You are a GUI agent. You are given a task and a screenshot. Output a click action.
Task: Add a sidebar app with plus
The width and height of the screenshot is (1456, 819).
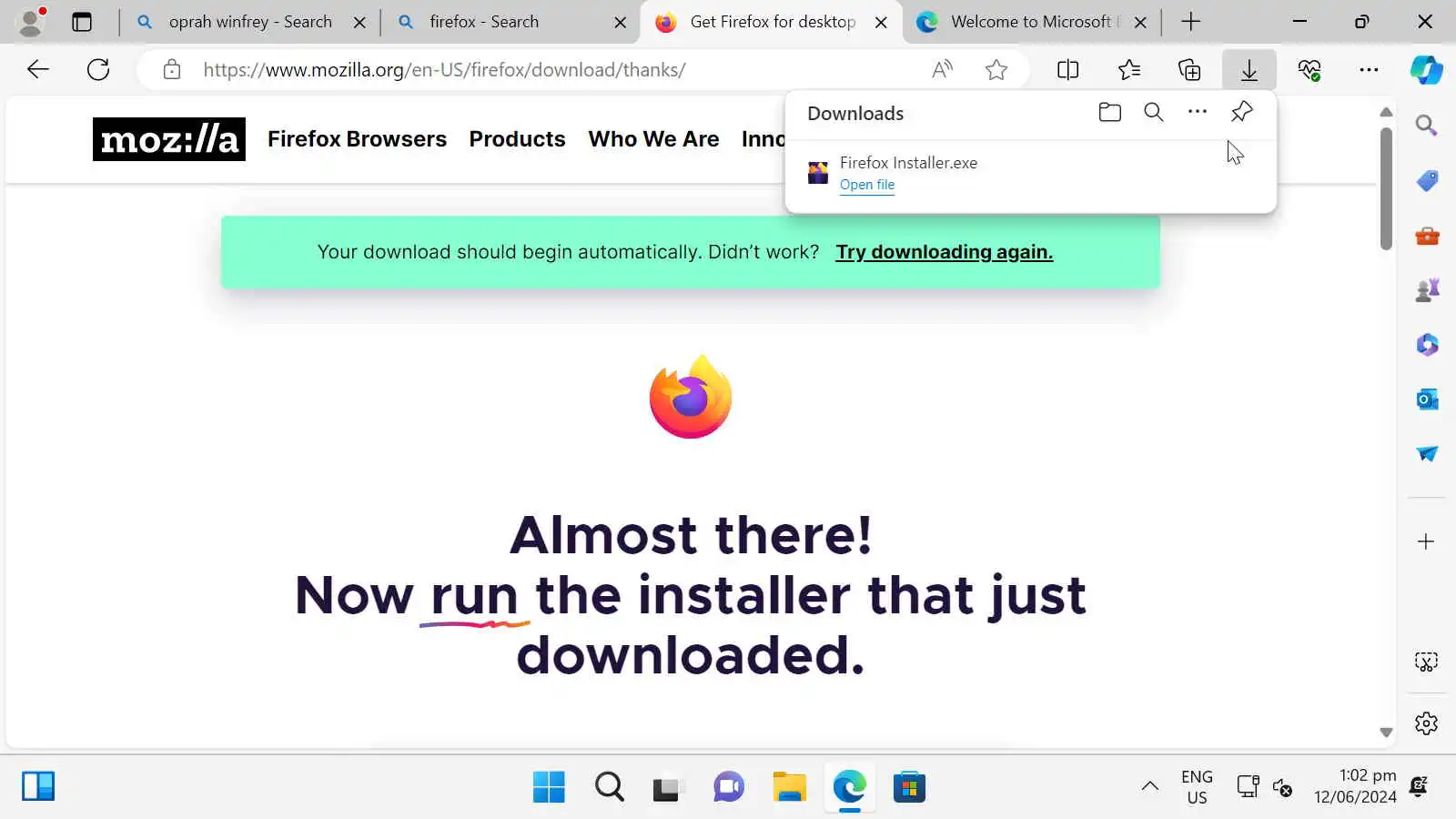[1426, 541]
